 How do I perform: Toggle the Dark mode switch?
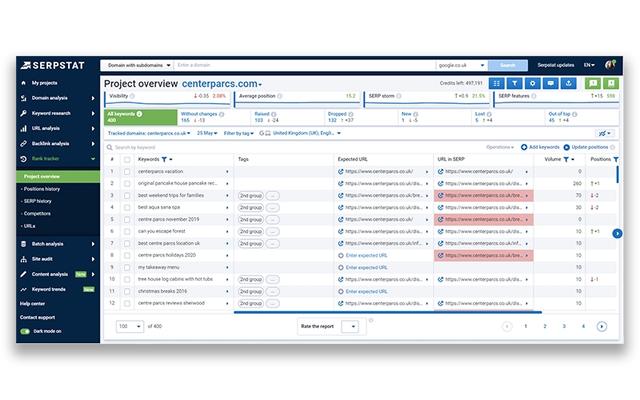(24, 330)
